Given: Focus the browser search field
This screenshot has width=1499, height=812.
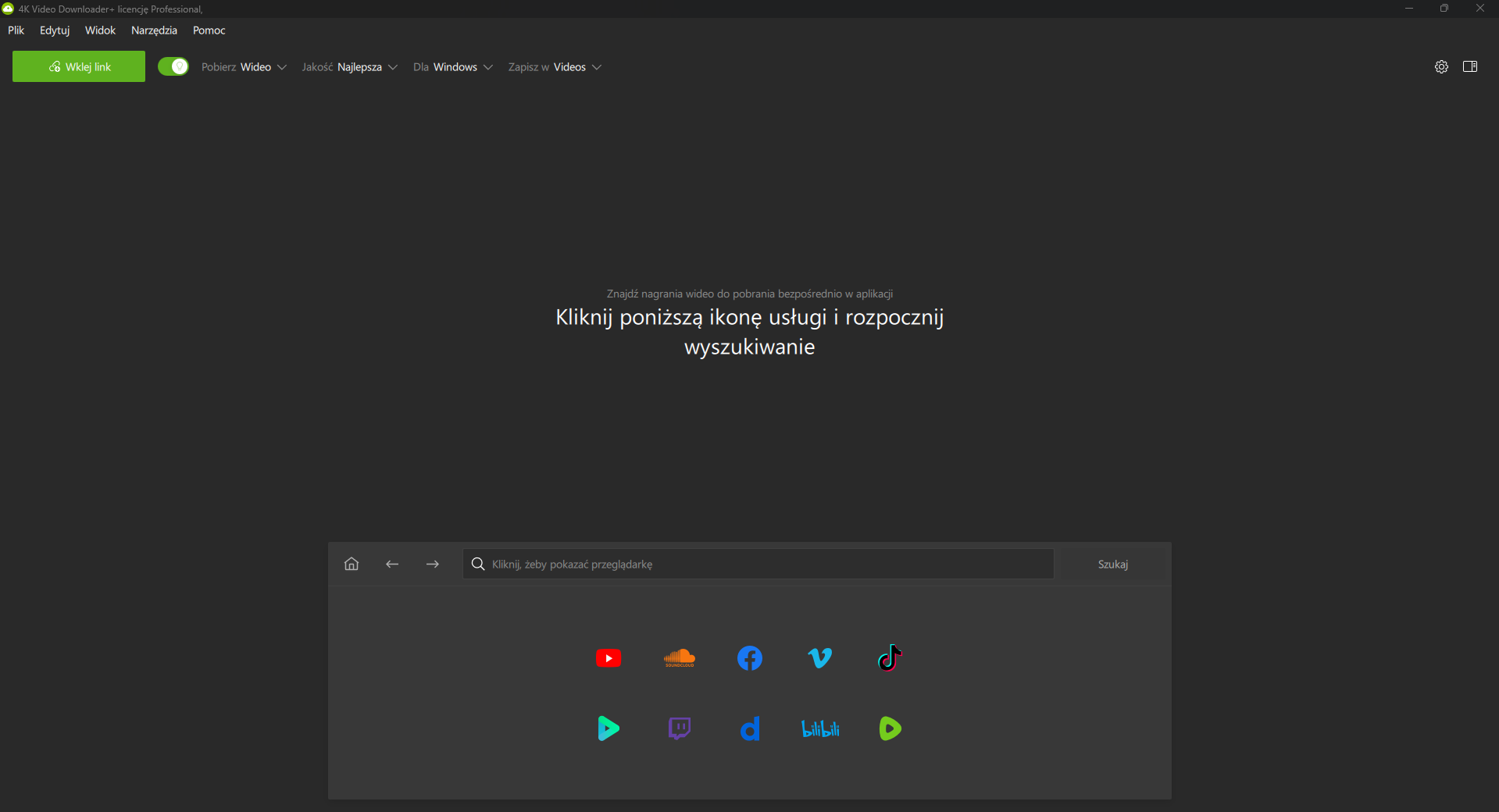Looking at the screenshot, I should pyautogui.click(x=758, y=564).
